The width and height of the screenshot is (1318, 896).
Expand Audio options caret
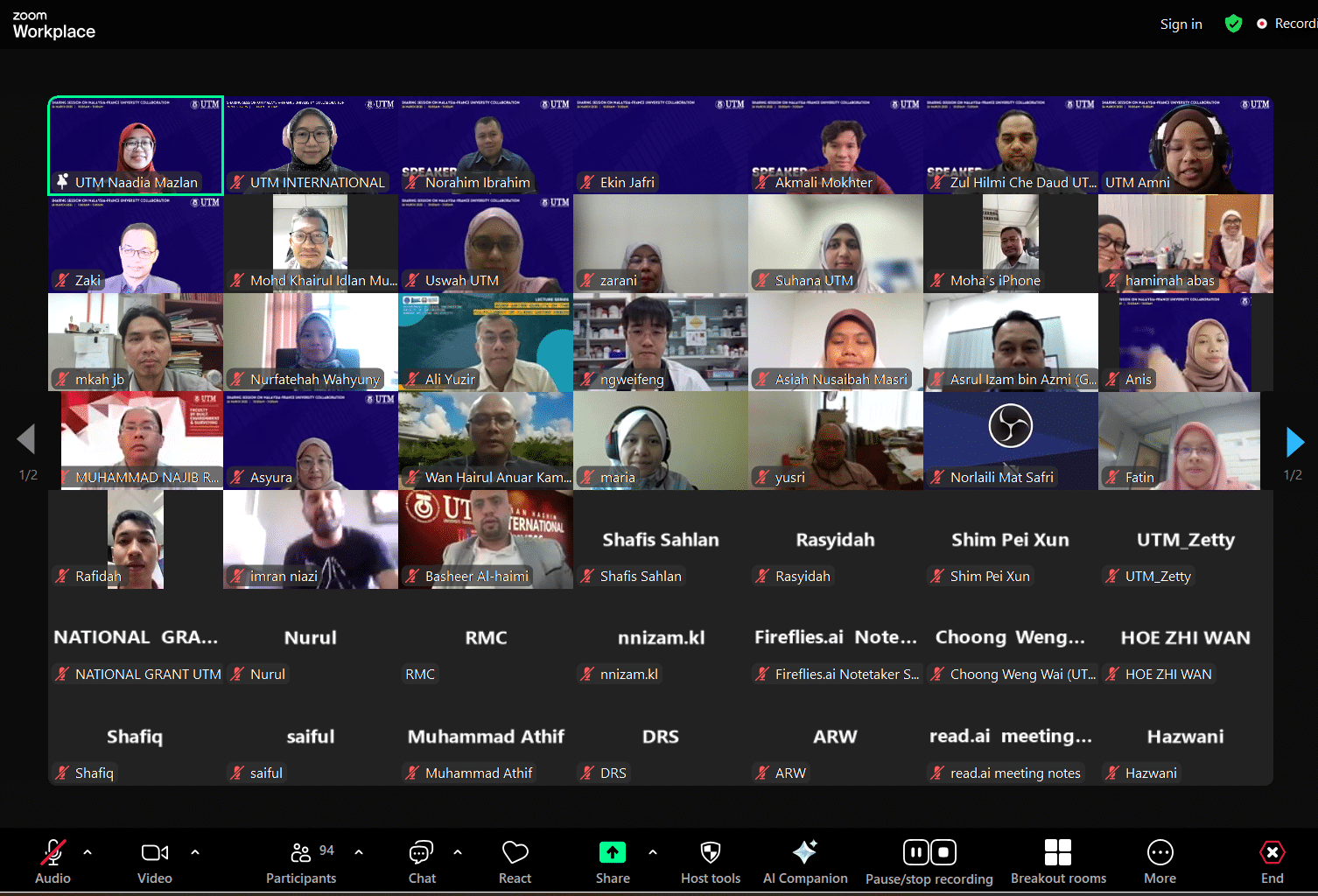pos(88,851)
